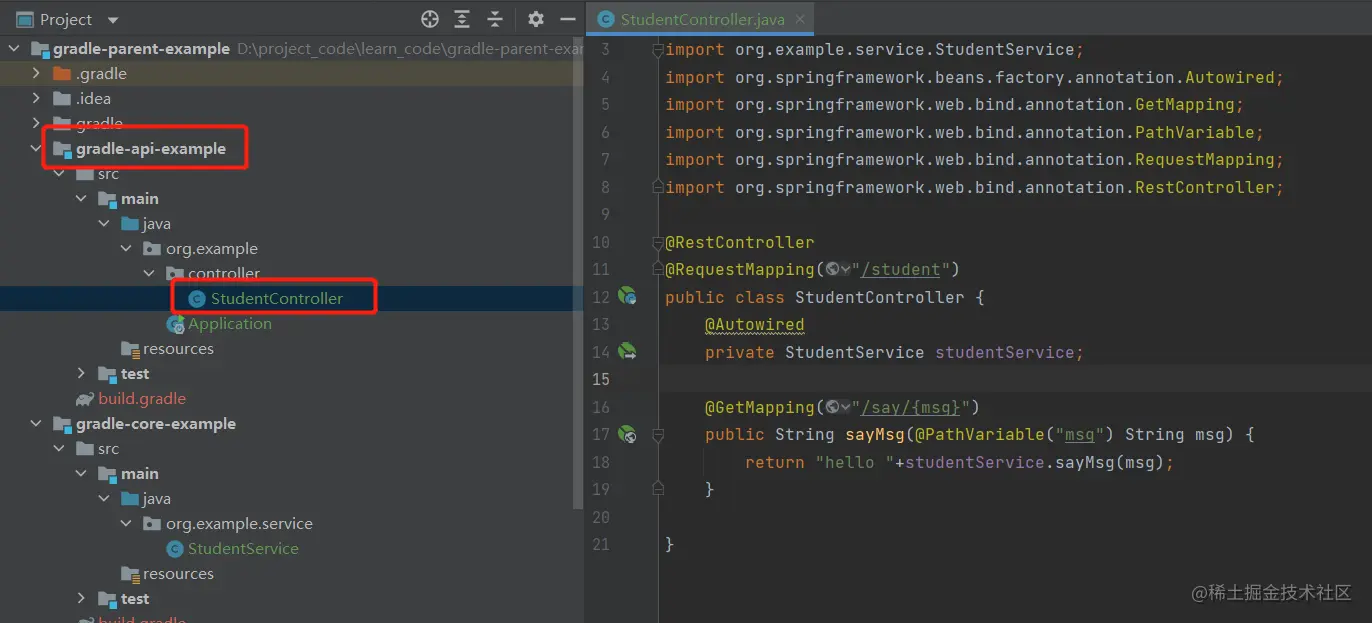
Task: Click the build.gradle file icon
Action: (x=85, y=398)
